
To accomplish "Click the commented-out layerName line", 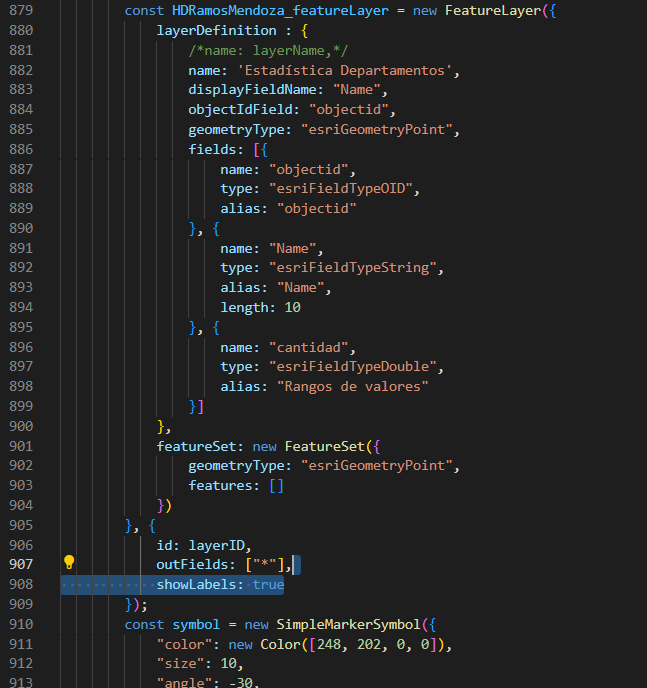I will (x=268, y=50).
